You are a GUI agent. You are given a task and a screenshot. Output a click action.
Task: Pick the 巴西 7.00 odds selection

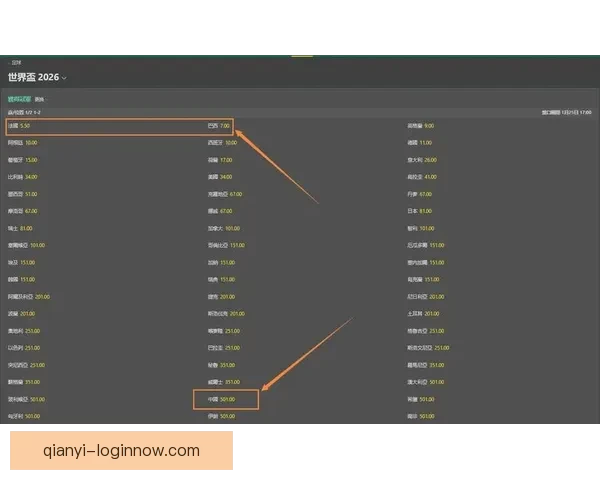[x=219, y=126]
